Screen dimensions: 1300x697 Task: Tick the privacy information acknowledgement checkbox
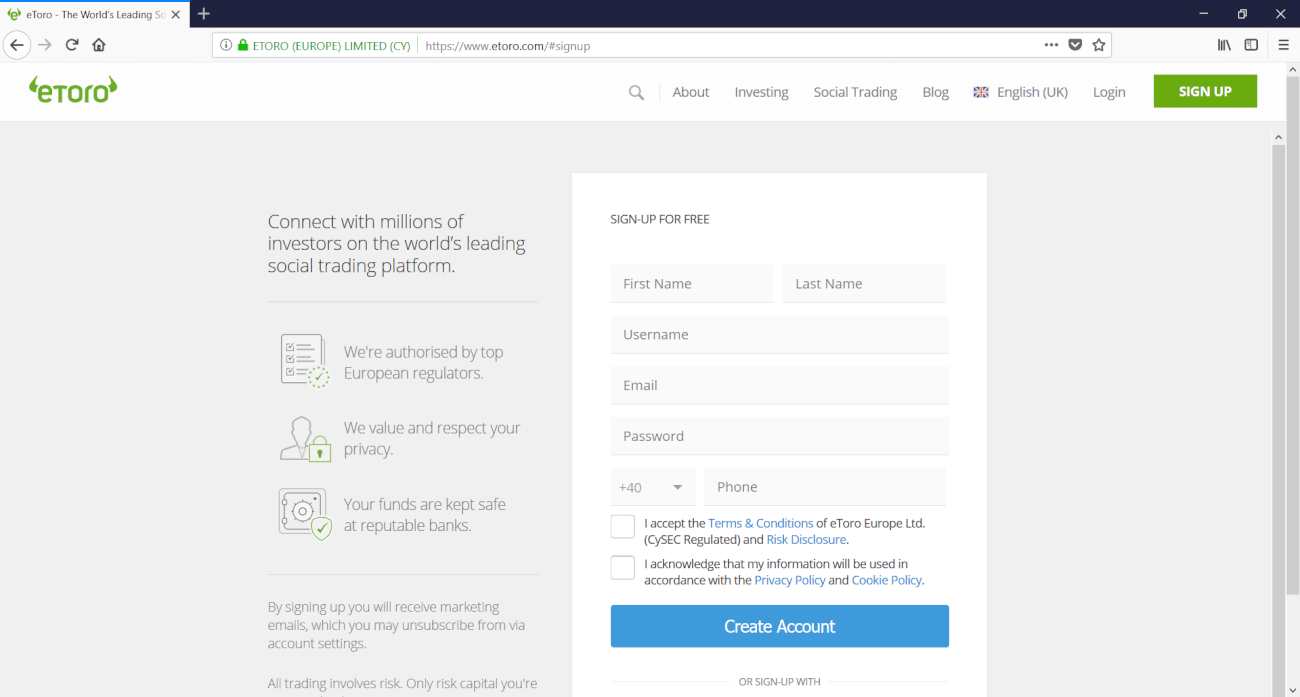[622, 568]
